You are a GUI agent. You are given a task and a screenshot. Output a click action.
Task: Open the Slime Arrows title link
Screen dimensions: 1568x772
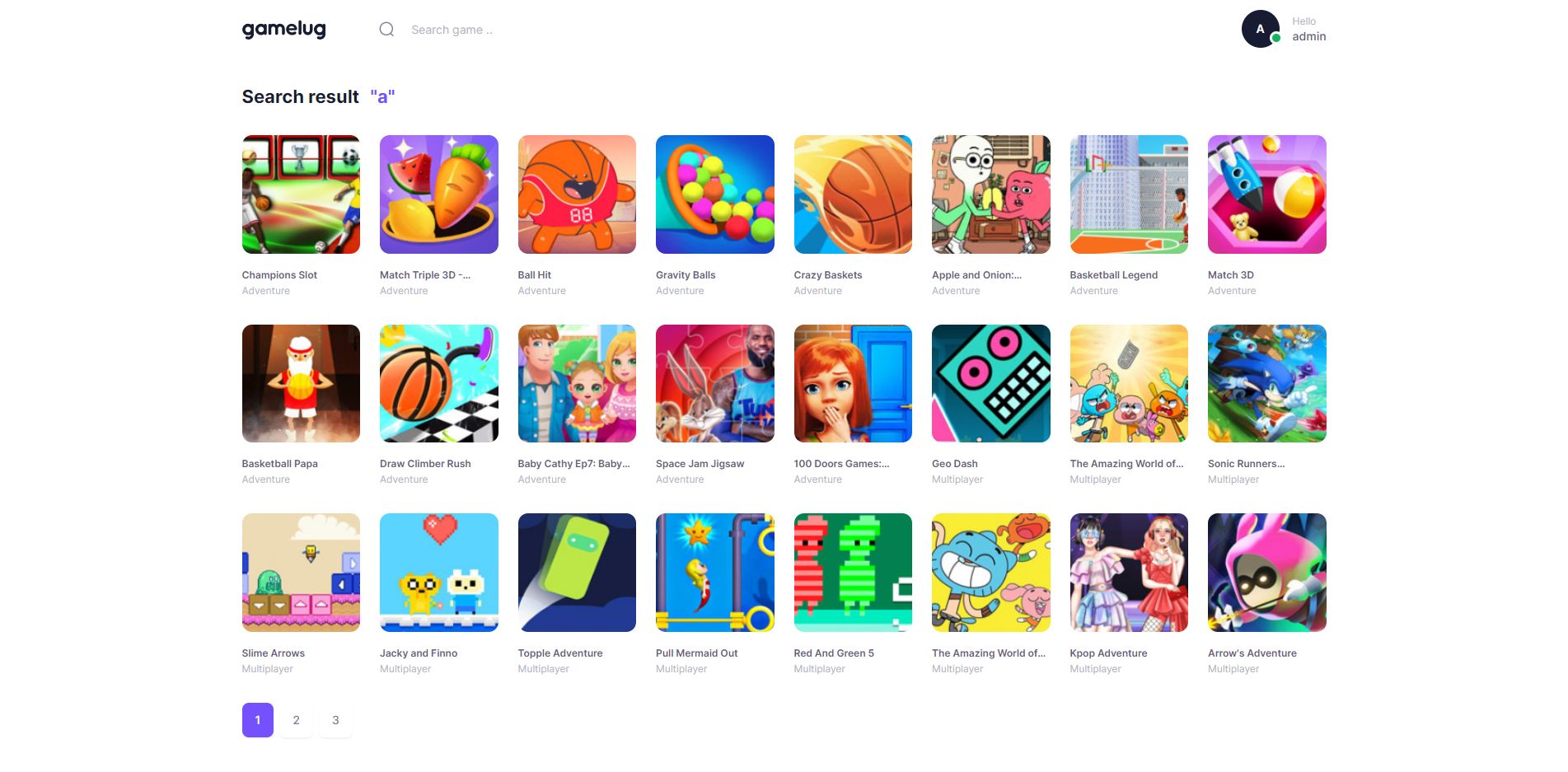[x=273, y=653]
